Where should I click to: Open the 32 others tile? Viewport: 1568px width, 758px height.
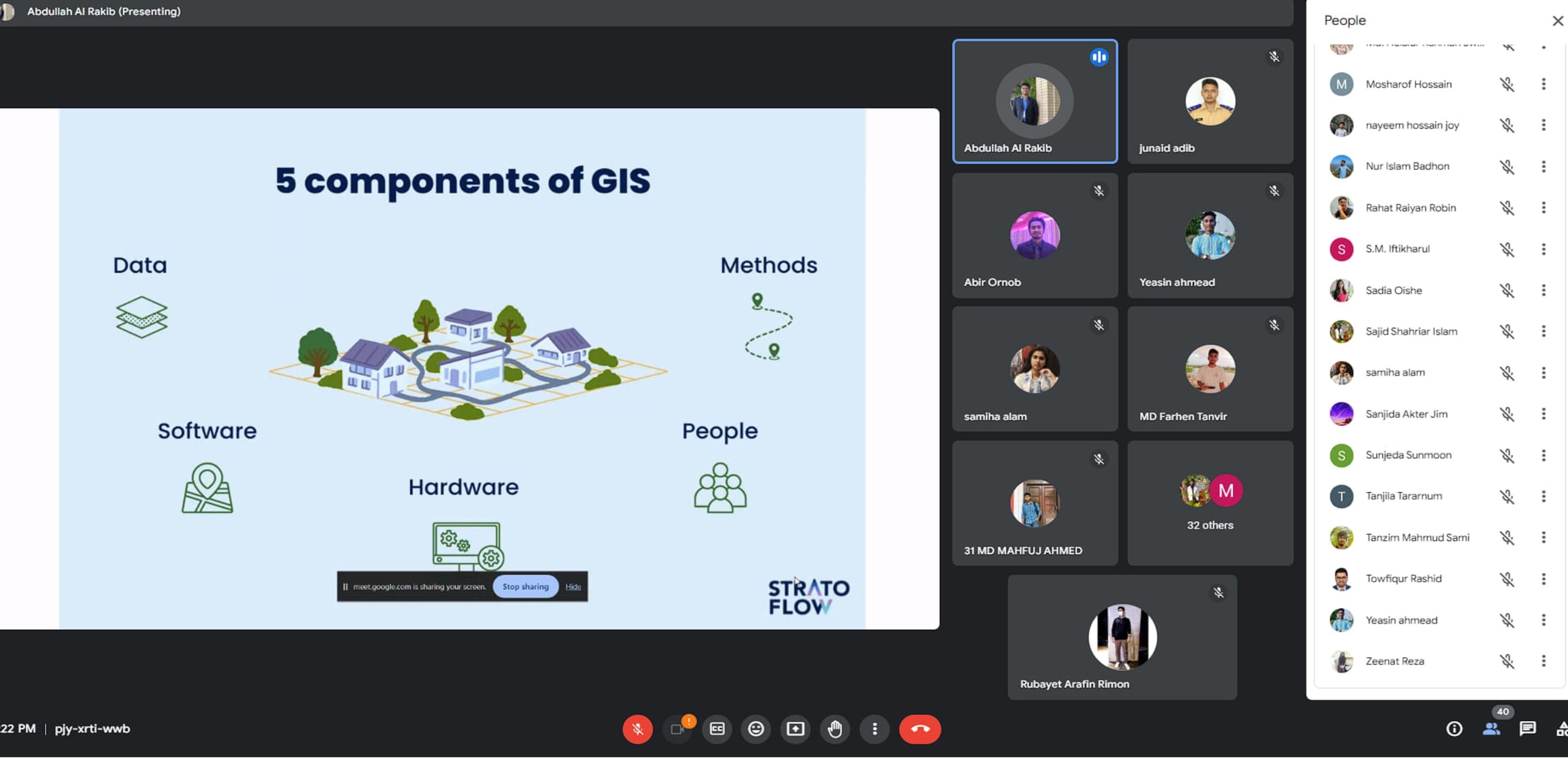click(x=1210, y=503)
